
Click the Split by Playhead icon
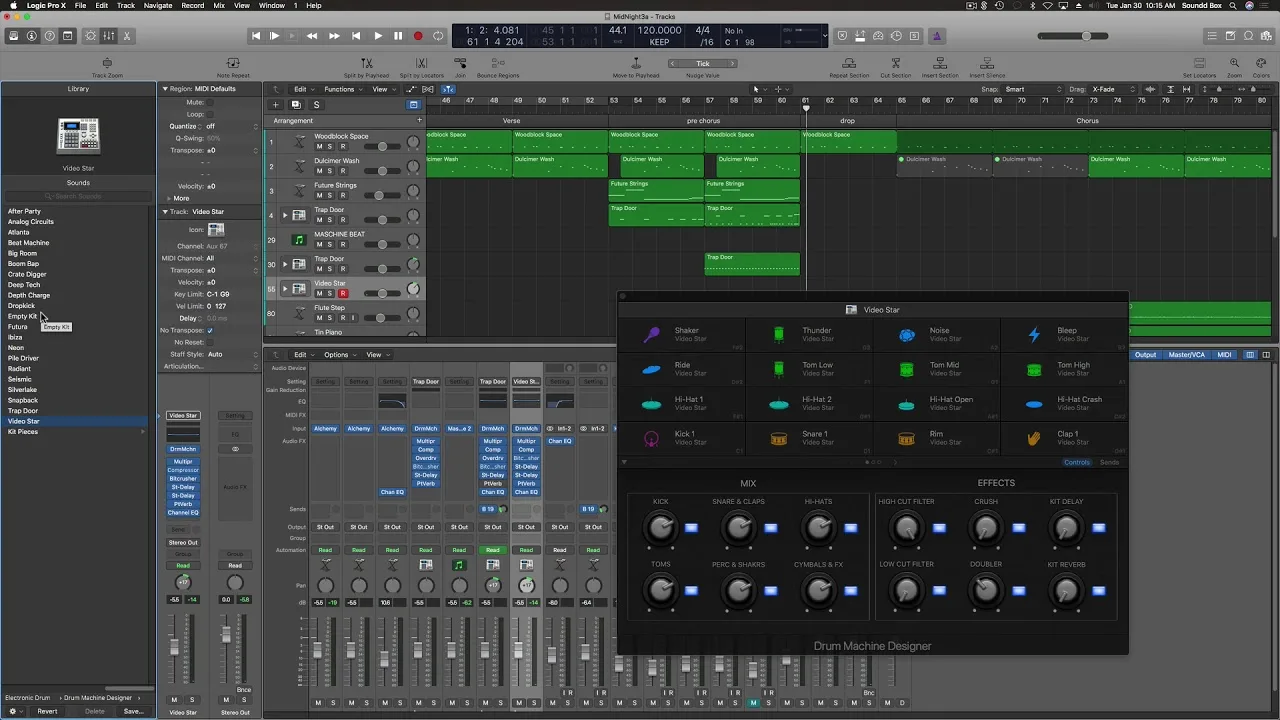click(x=366, y=64)
